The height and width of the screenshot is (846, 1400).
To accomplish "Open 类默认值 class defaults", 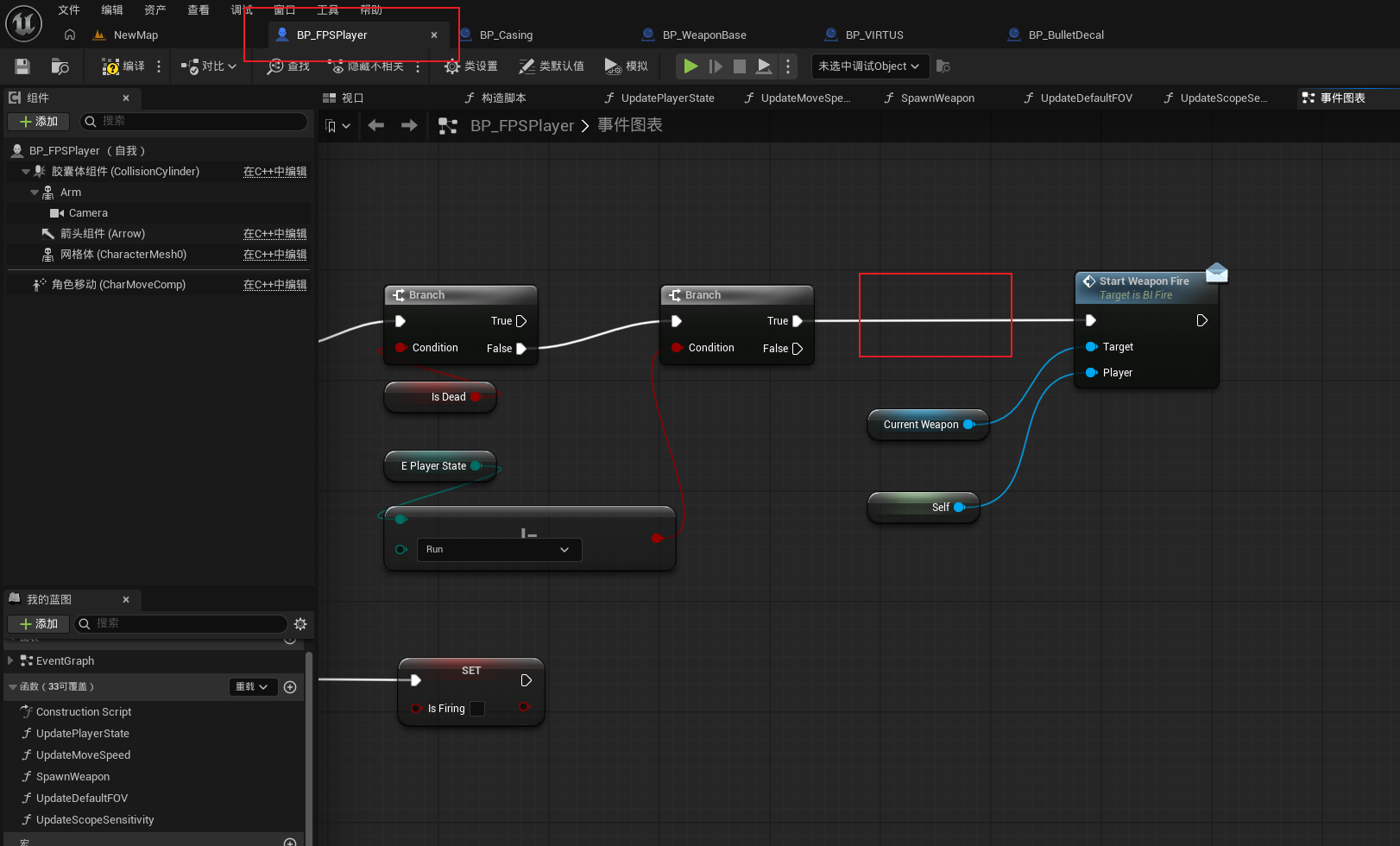I will 551,66.
